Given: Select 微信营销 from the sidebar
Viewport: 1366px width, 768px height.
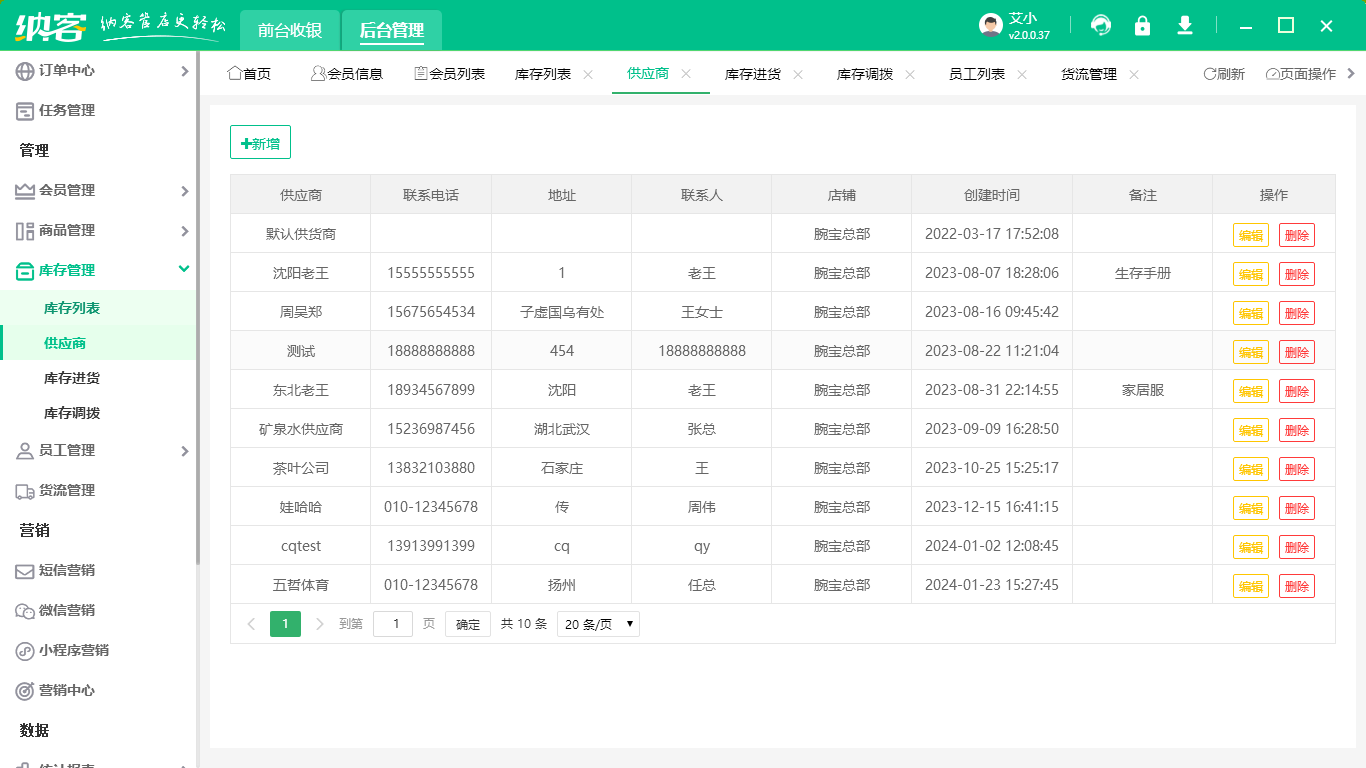Looking at the screenshot, I should (73, 610).
